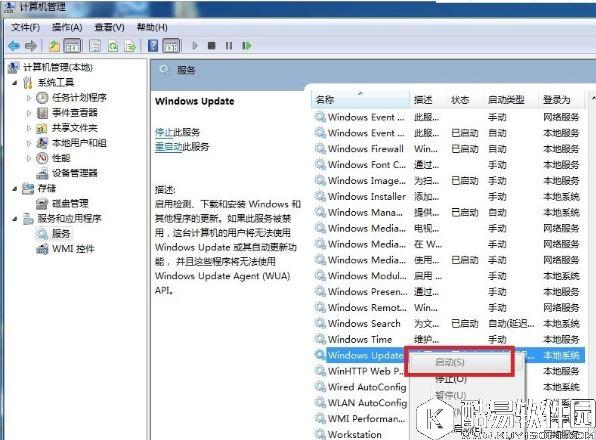Open the 帮助(H) menu
The width and height of the screenshot is (596, 440).
pos(152,27)
